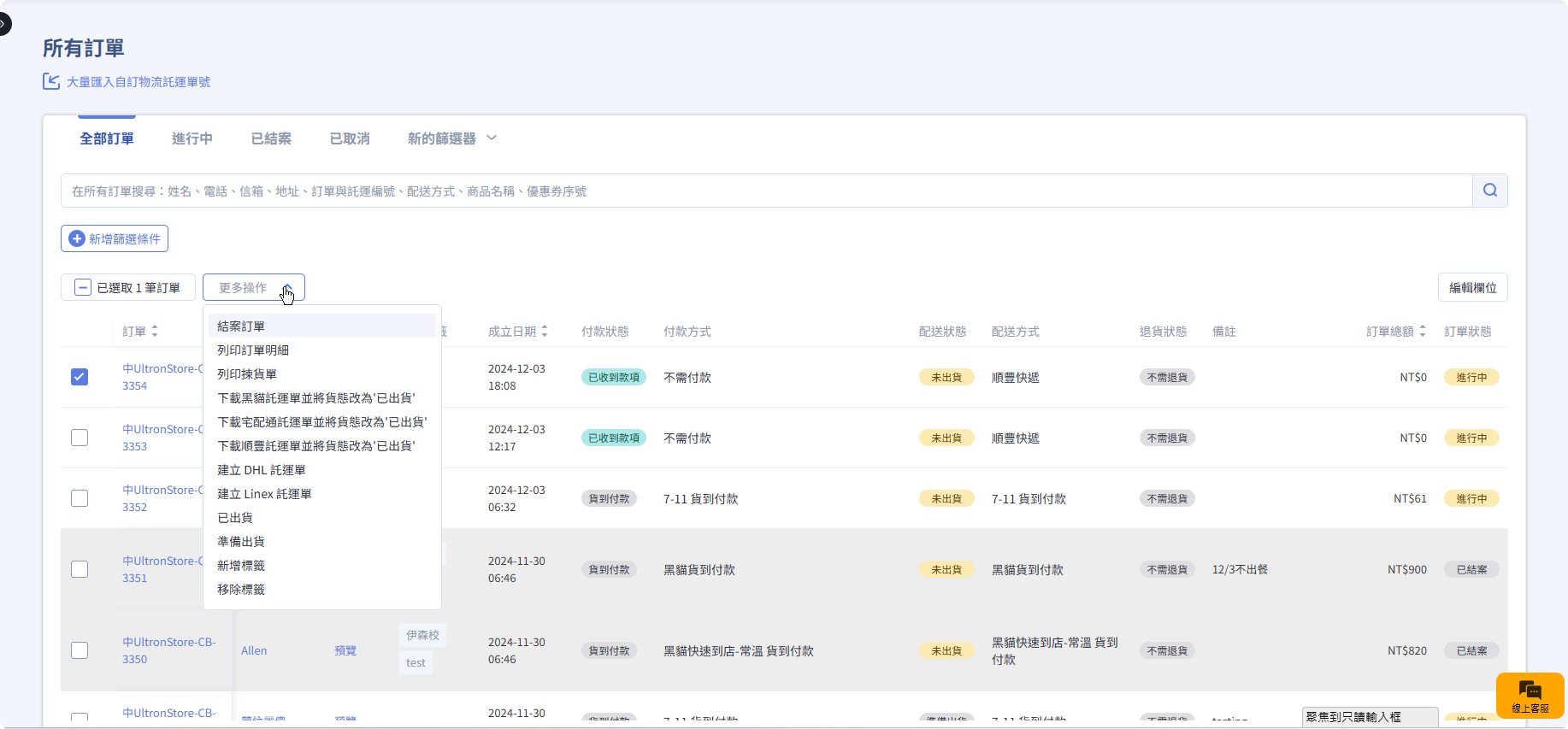1568x729 pixels.
Task: Choose 新增標籤 menu option
Action: (x=322, y=565)
